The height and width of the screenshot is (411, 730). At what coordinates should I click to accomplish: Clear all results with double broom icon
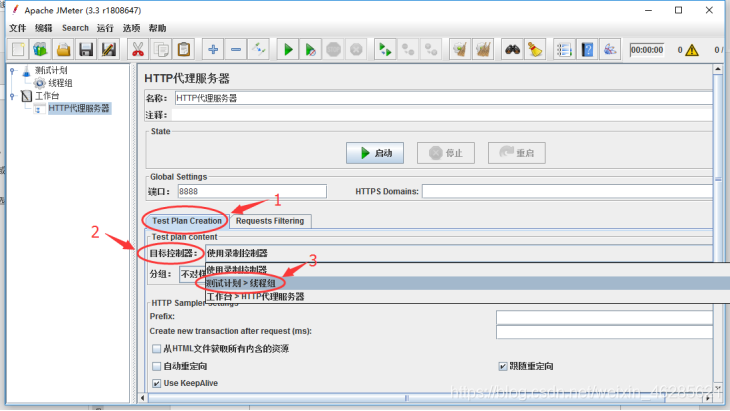coord(483,49)
